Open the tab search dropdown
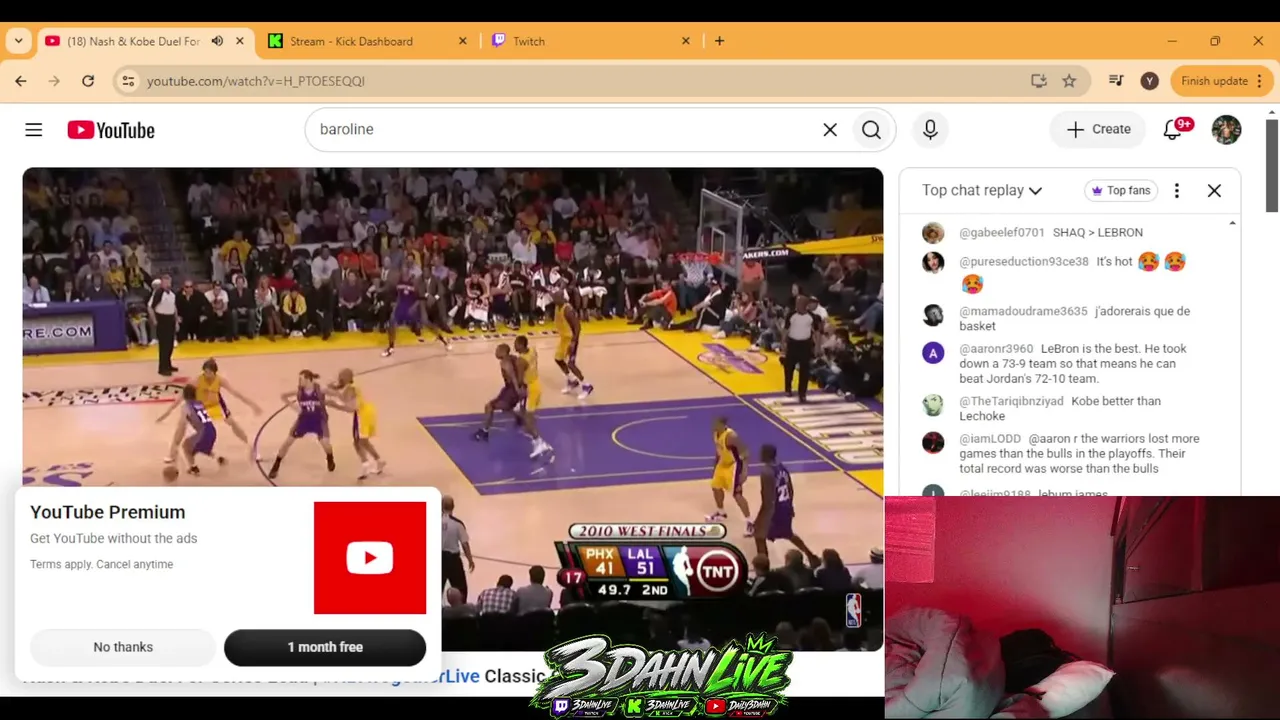The height and width of the screenshot is (720, 1280). coord(18,41)
